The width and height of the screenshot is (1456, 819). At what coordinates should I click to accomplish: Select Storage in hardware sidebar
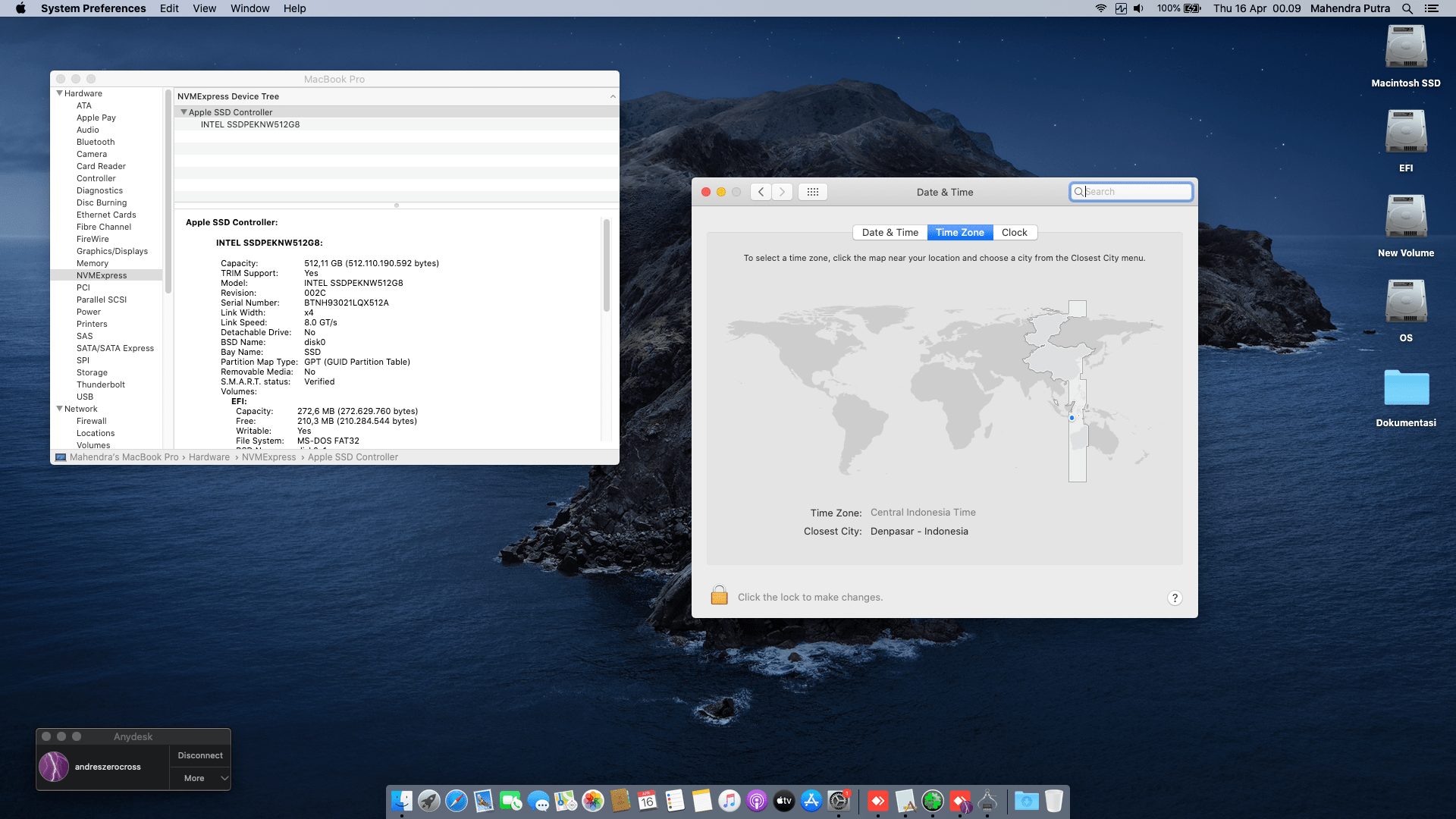(x=92, y=372)
